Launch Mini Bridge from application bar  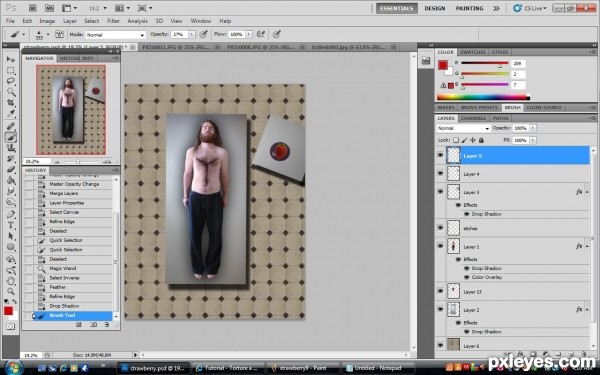coord(49,8)
